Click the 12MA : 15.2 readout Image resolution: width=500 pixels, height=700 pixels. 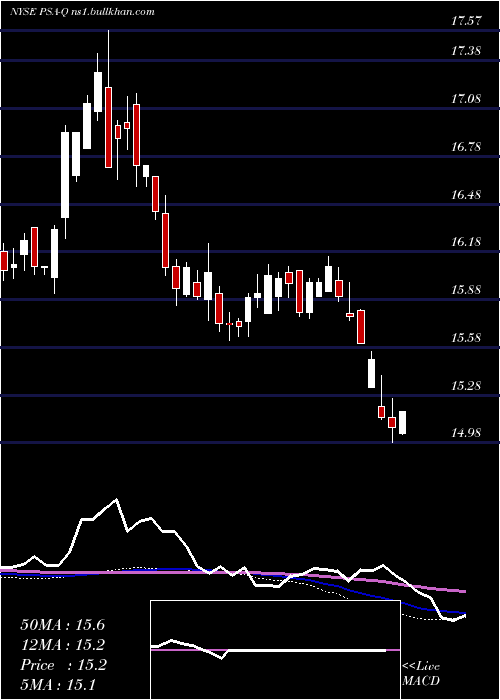(x=62, y=645)
